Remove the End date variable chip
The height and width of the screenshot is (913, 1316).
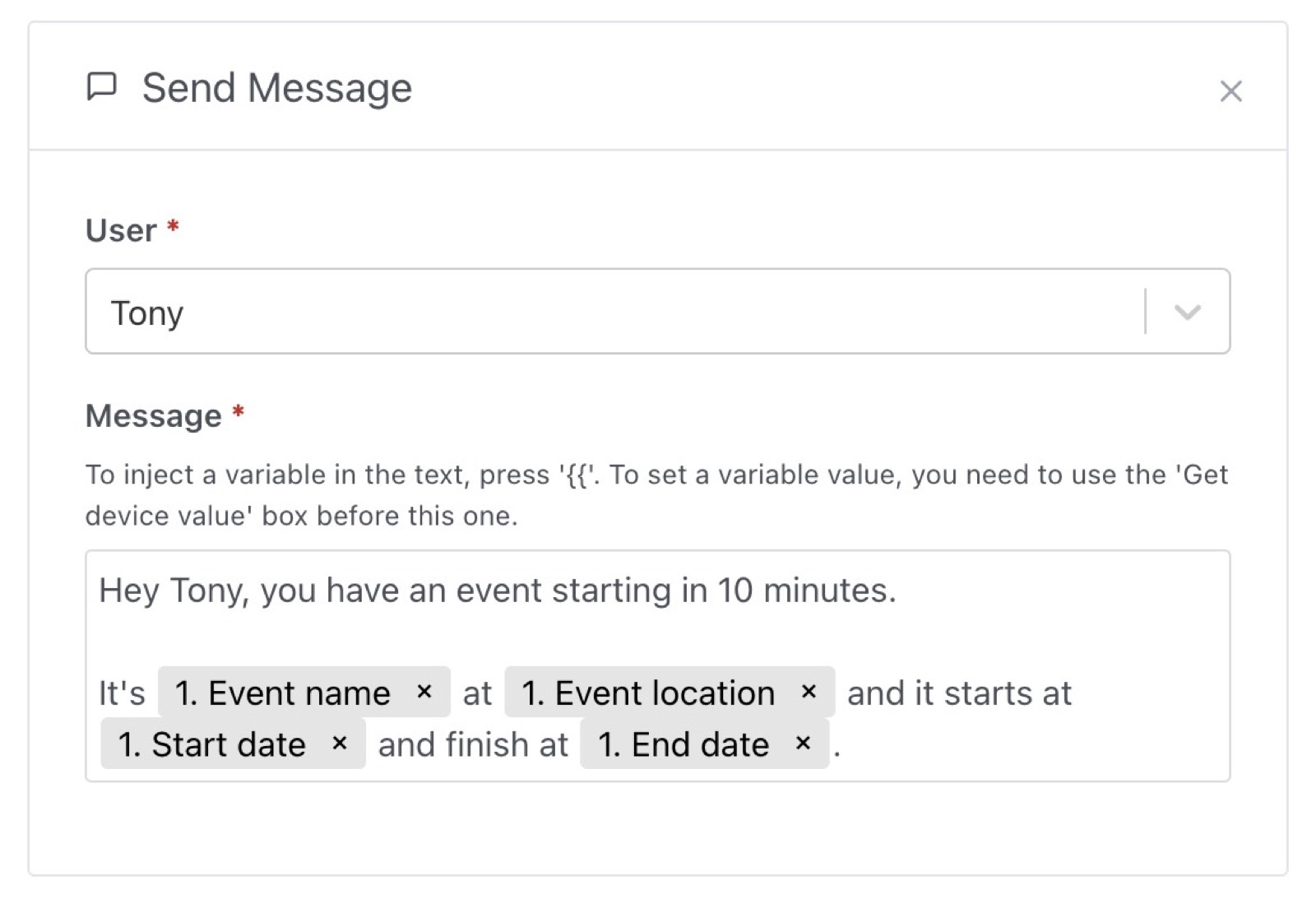(x=804, y=744)
